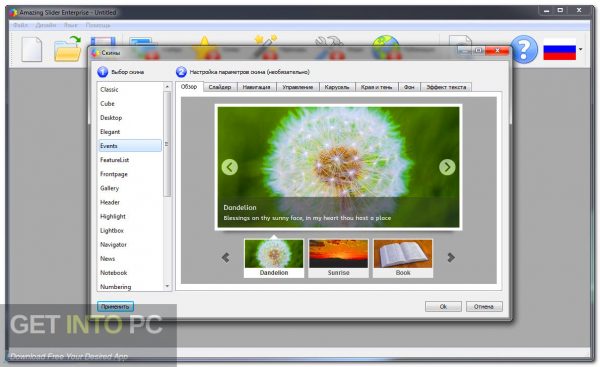
Task: Close the Скины dialog with red X
Action: tap(497, 51)
